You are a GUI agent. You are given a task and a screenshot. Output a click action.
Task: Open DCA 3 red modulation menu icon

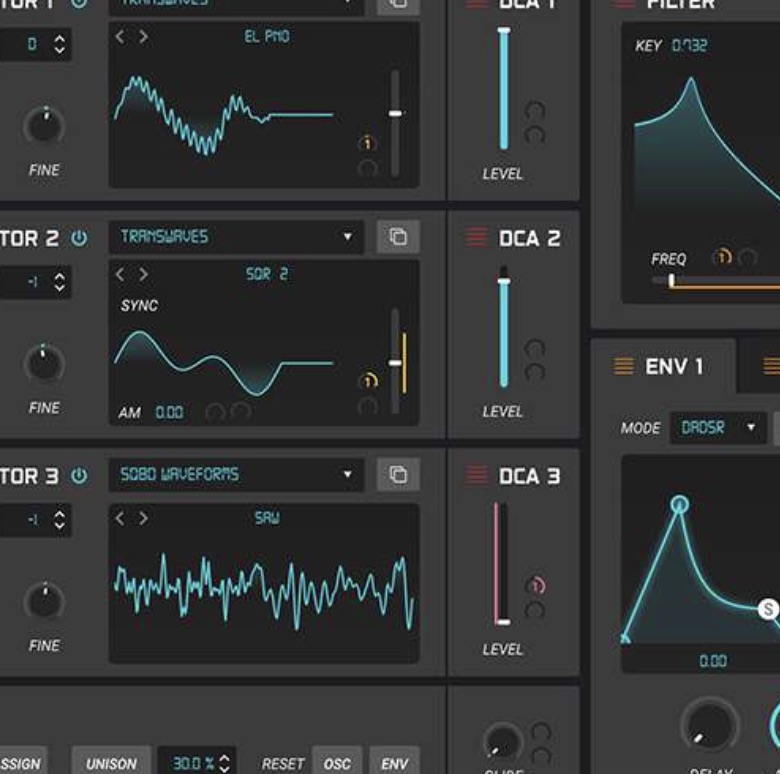coord(476,475)
